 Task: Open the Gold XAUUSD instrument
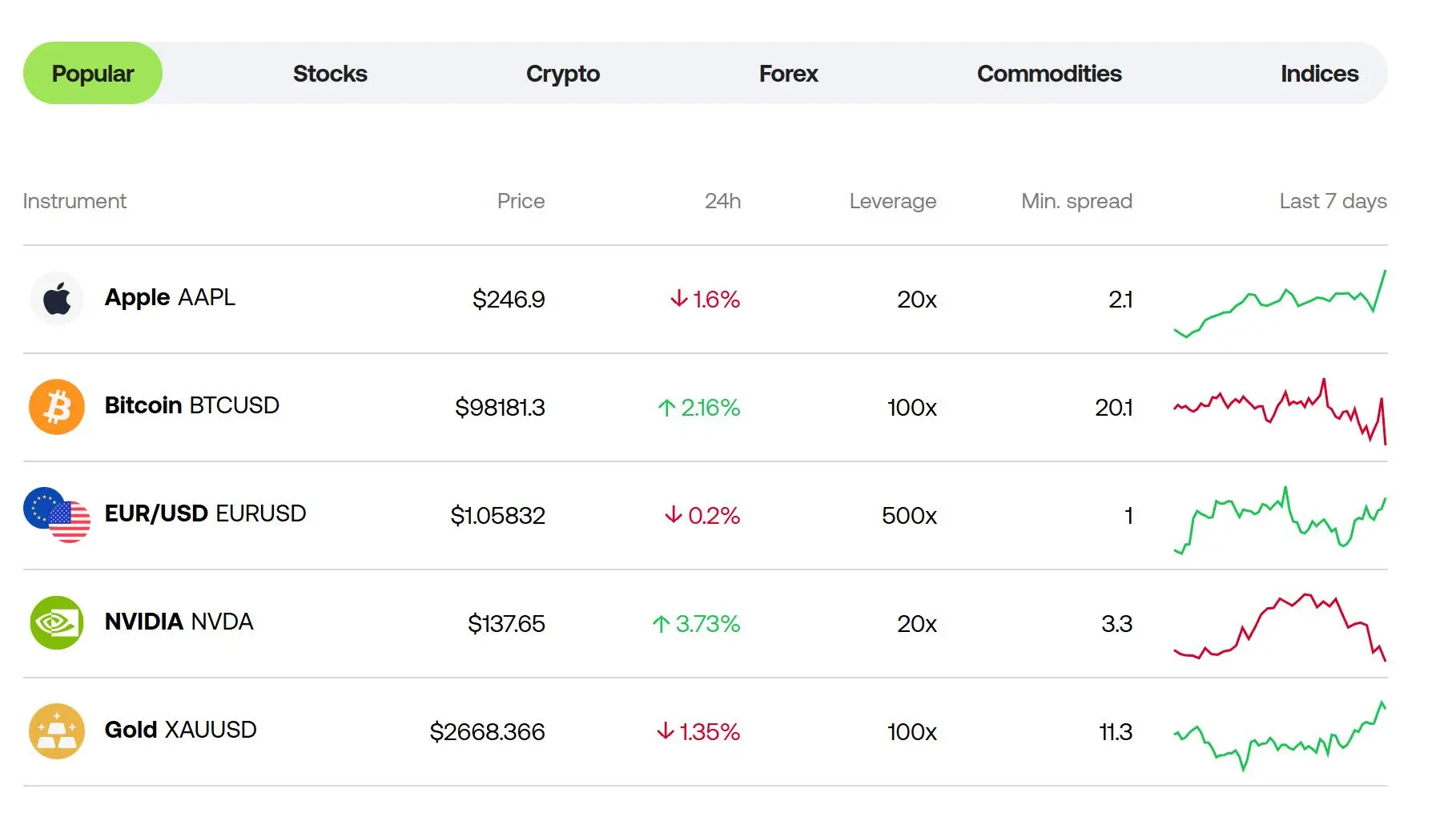tap(181, 730)
